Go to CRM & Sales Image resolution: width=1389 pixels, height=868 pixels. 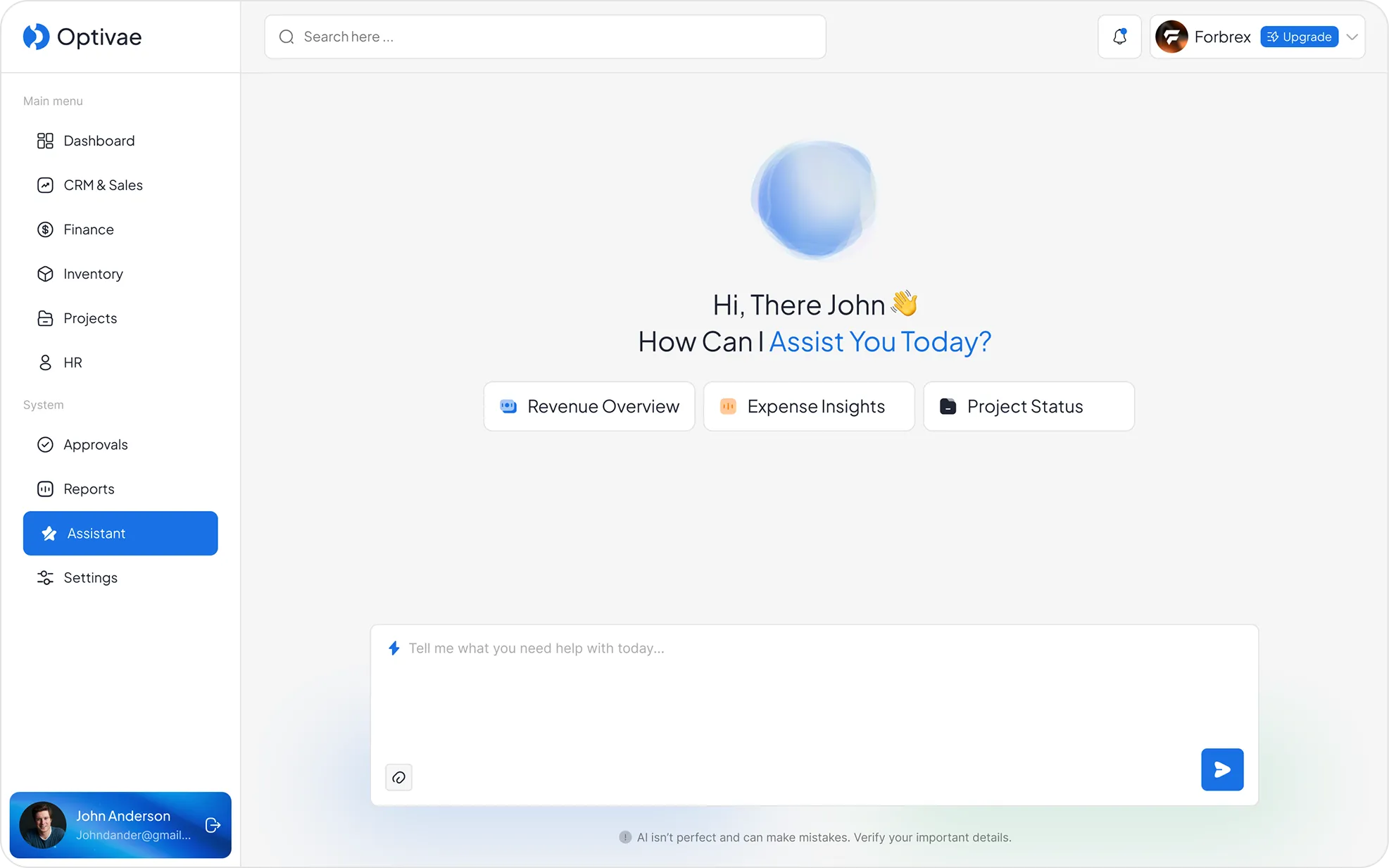click(120, 185)
